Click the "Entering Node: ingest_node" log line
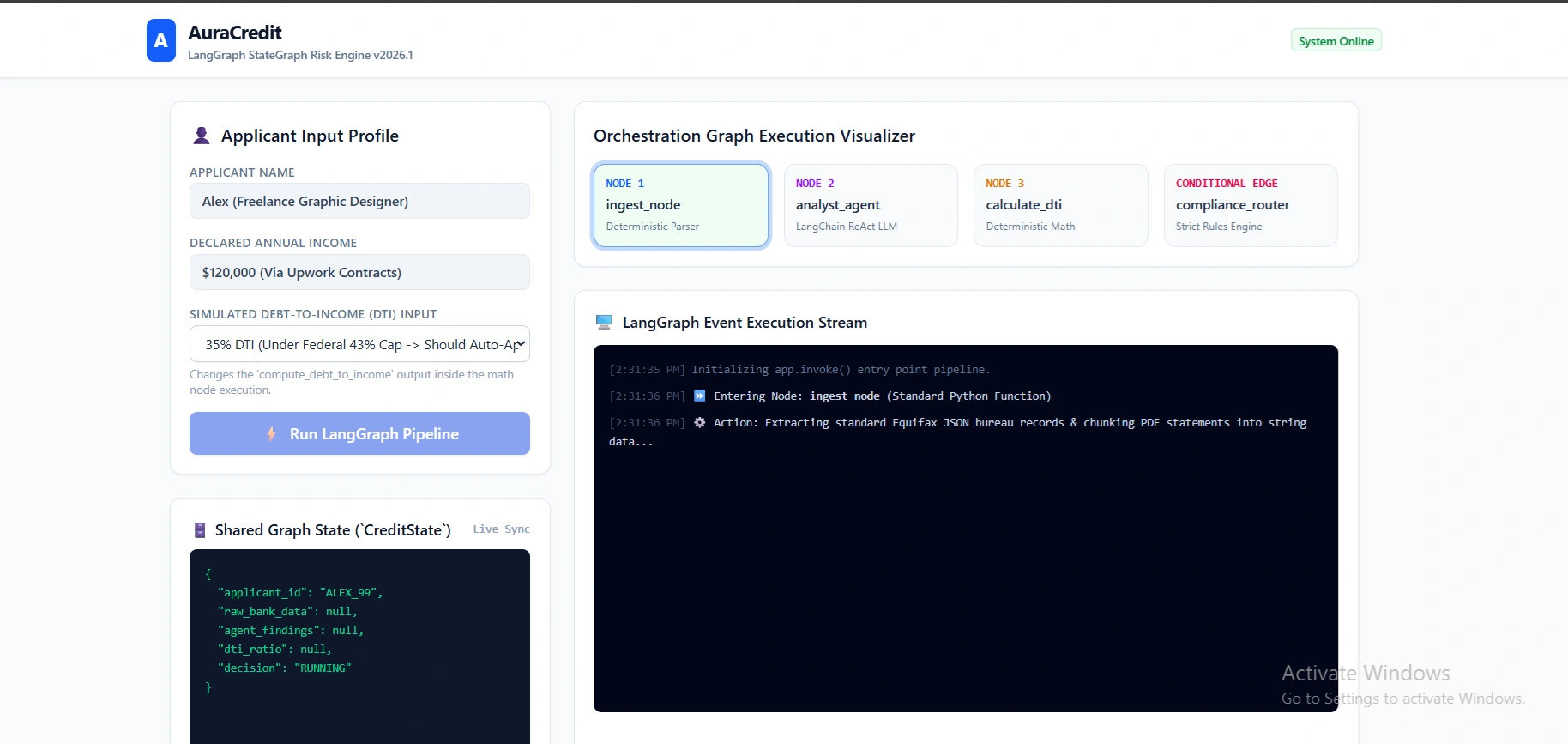This screenshot has width=1568, height=744. coord(829,396)
